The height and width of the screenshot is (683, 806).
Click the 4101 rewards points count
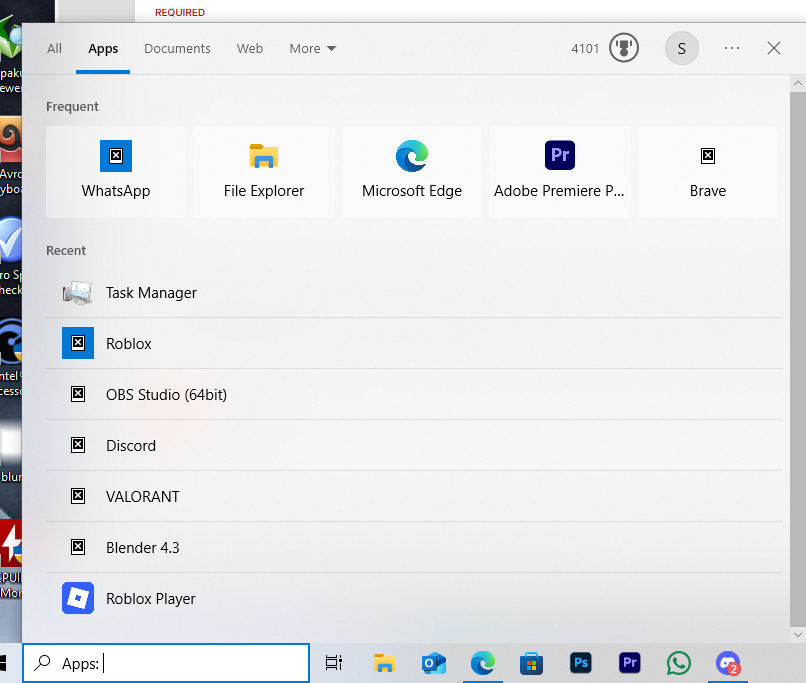tap(585, 48)
